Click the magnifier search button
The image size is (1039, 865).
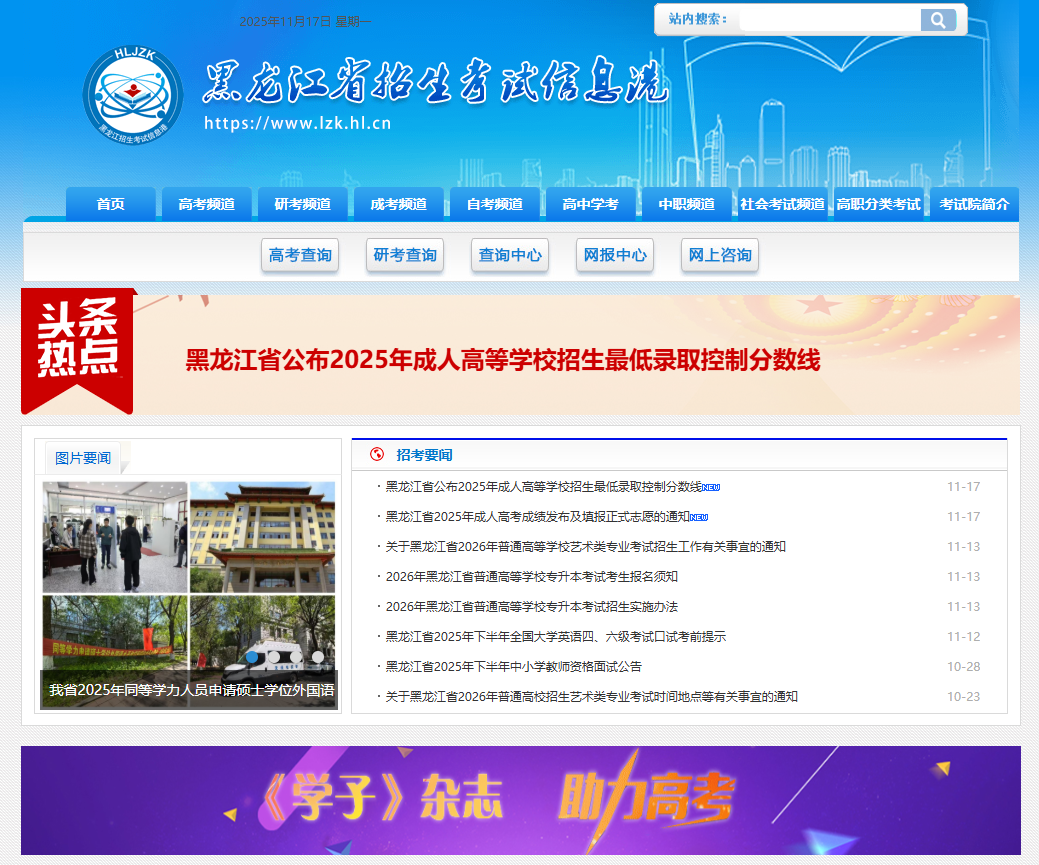tap(938, 20)
